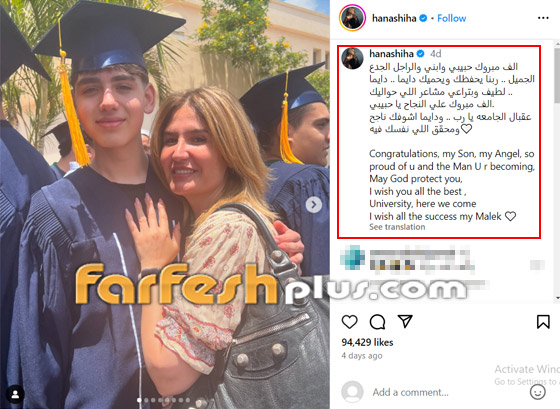
Task: Click scrollbar down arrow in comments
Action: click(x=557, y=298)
